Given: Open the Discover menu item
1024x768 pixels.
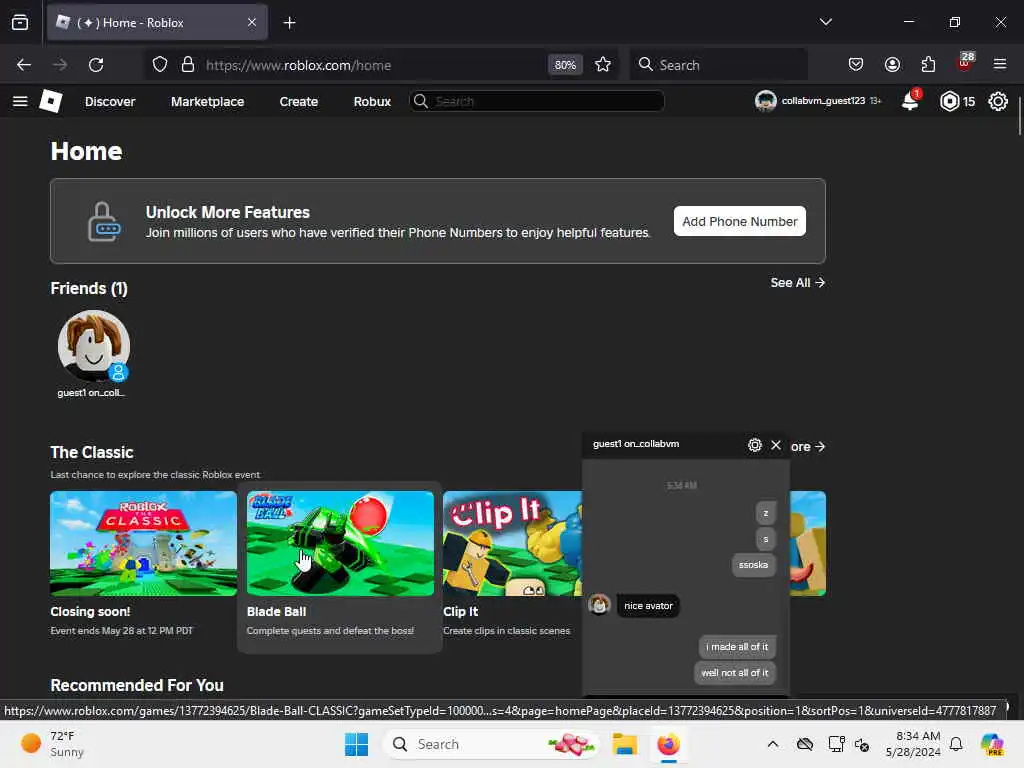Looking at the screenshot, I should point(110,101).
